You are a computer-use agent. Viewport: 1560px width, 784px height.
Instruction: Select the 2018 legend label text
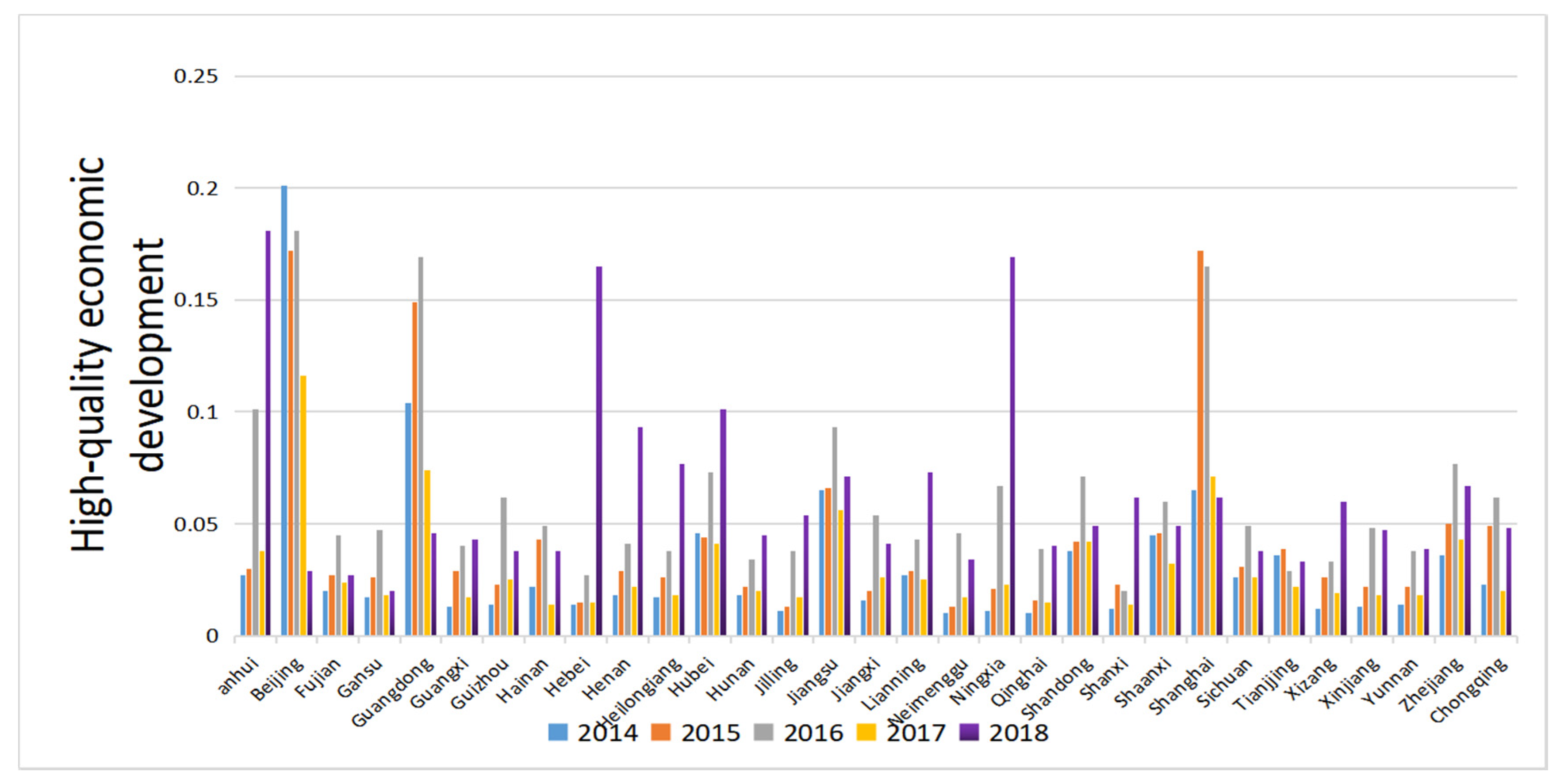click(1019, 733)
